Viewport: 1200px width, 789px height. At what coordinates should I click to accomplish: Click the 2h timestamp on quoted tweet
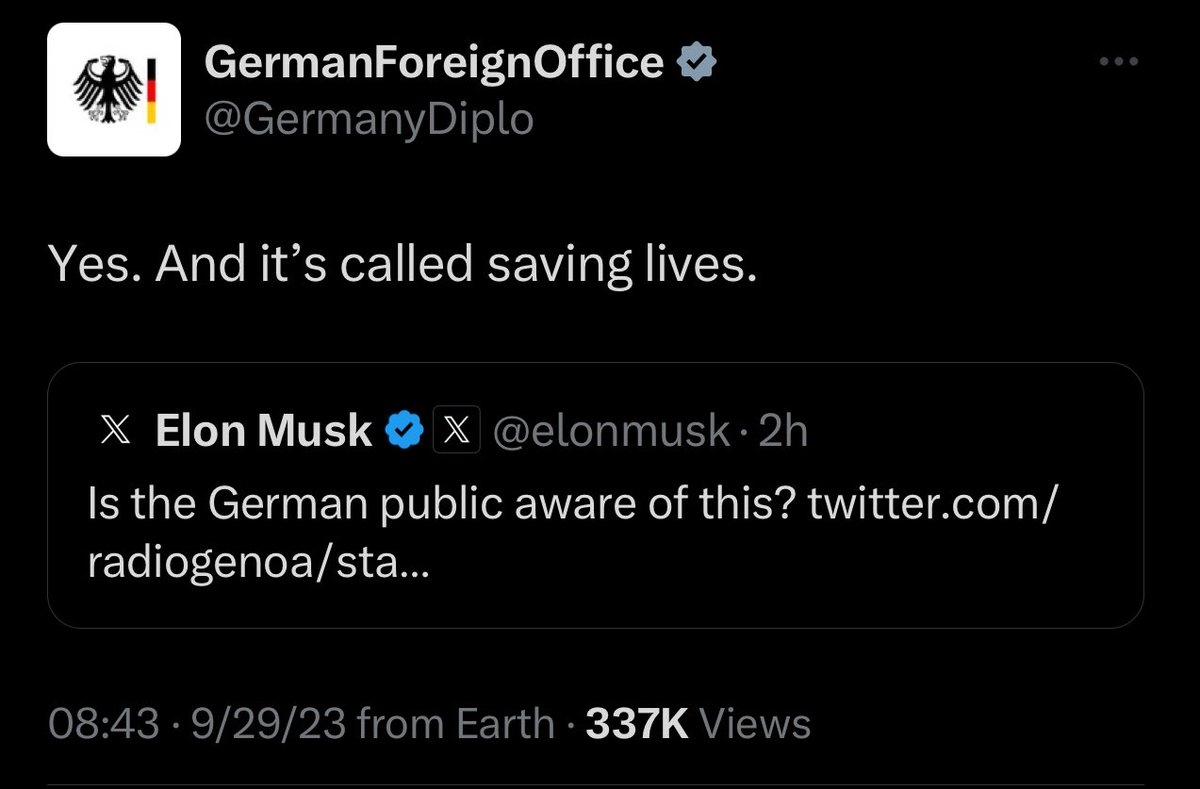pyautogui.click(x=783, y=431)
